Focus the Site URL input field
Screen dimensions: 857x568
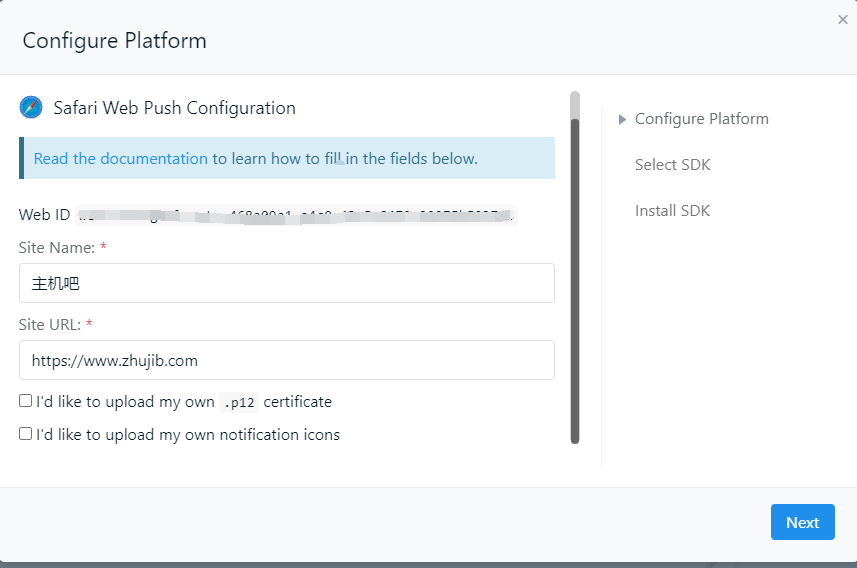click(x=287, y=360)
